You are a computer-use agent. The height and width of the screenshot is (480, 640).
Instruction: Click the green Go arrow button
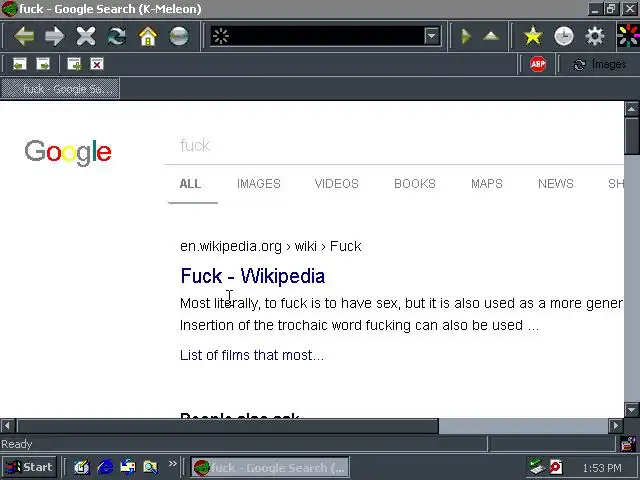[x=465, y=36]
